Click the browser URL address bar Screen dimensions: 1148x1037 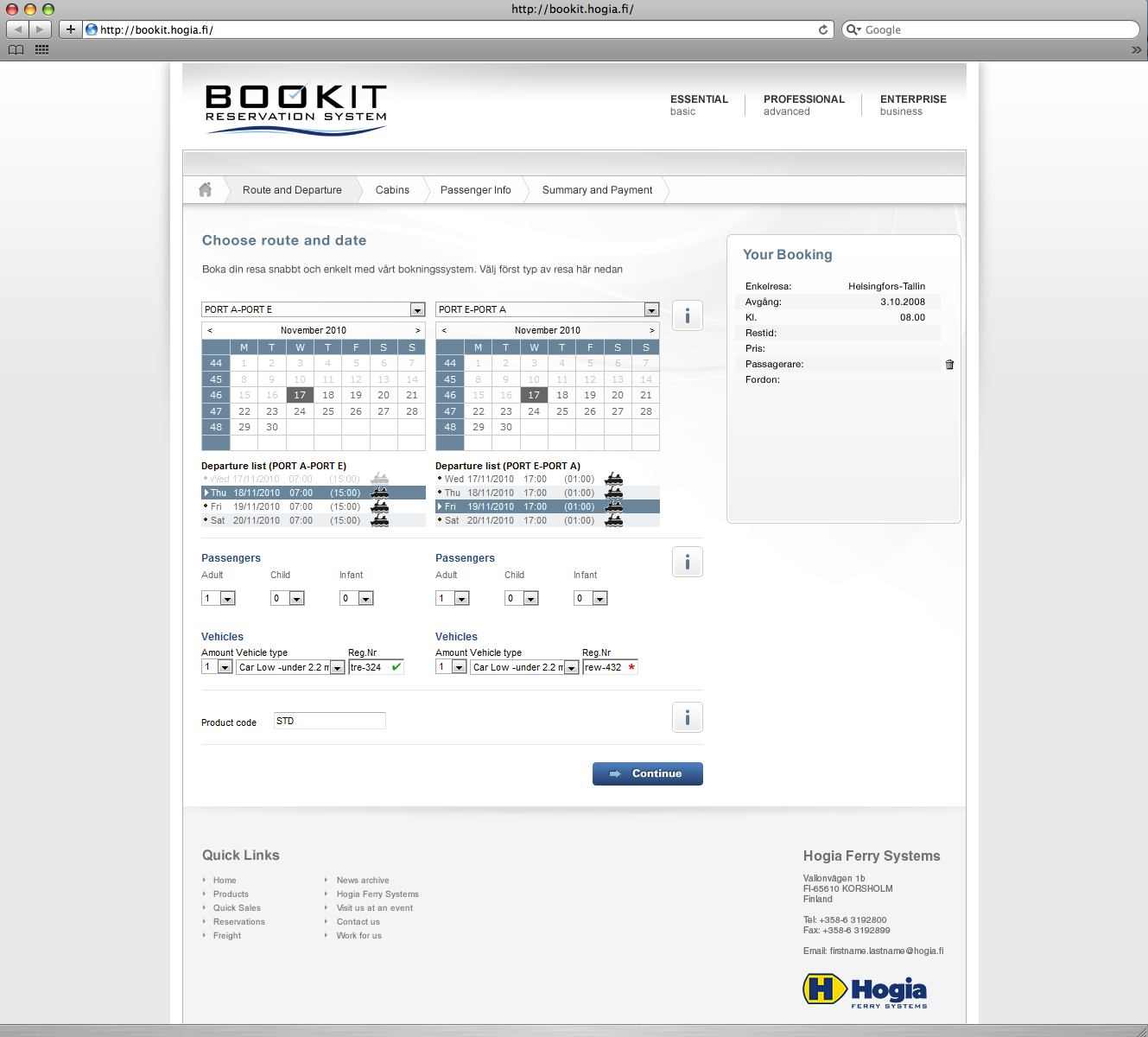pyautogui.click(x=458, y=29)
